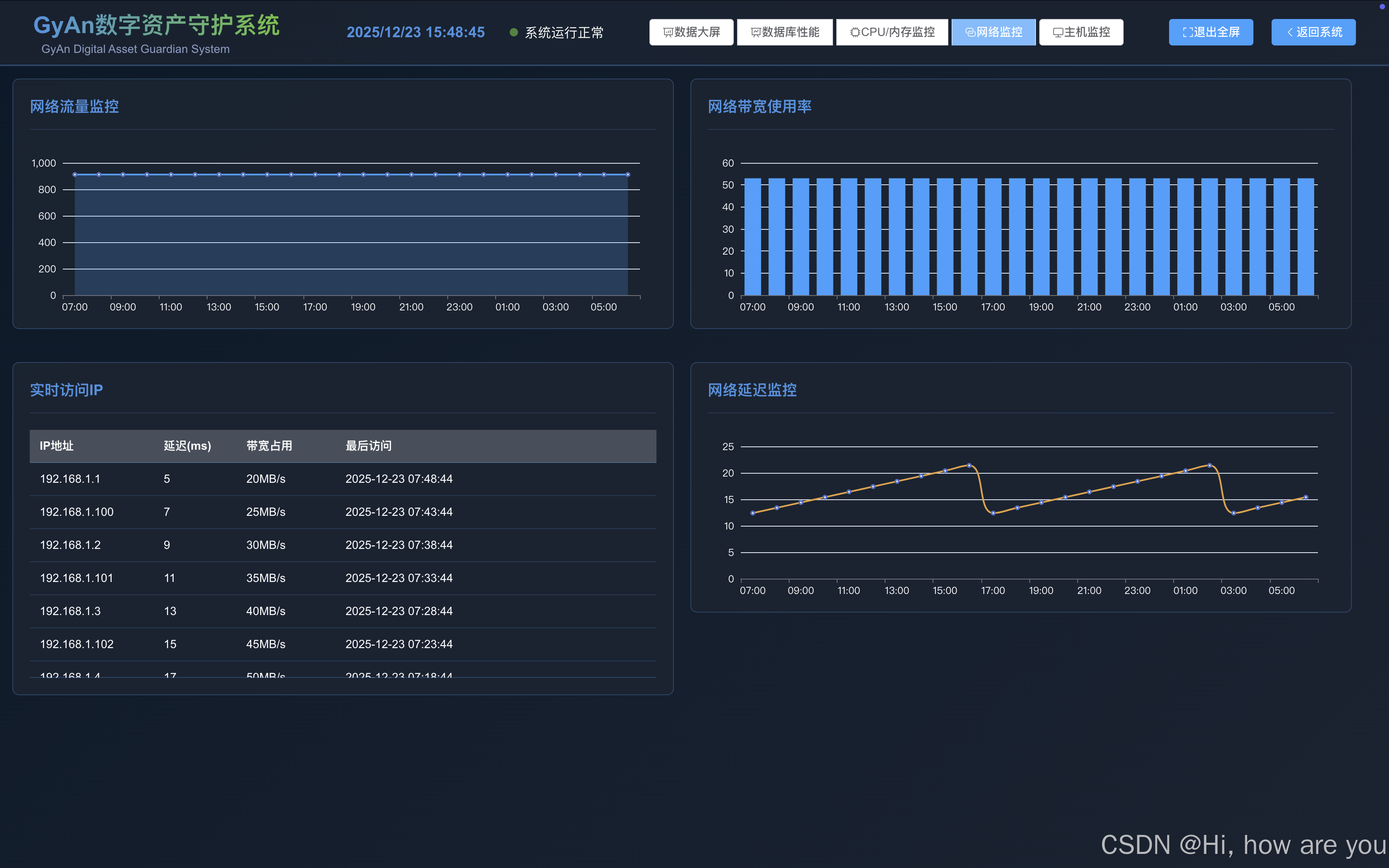Open the 主机监控 tab

click(1081, 32)
